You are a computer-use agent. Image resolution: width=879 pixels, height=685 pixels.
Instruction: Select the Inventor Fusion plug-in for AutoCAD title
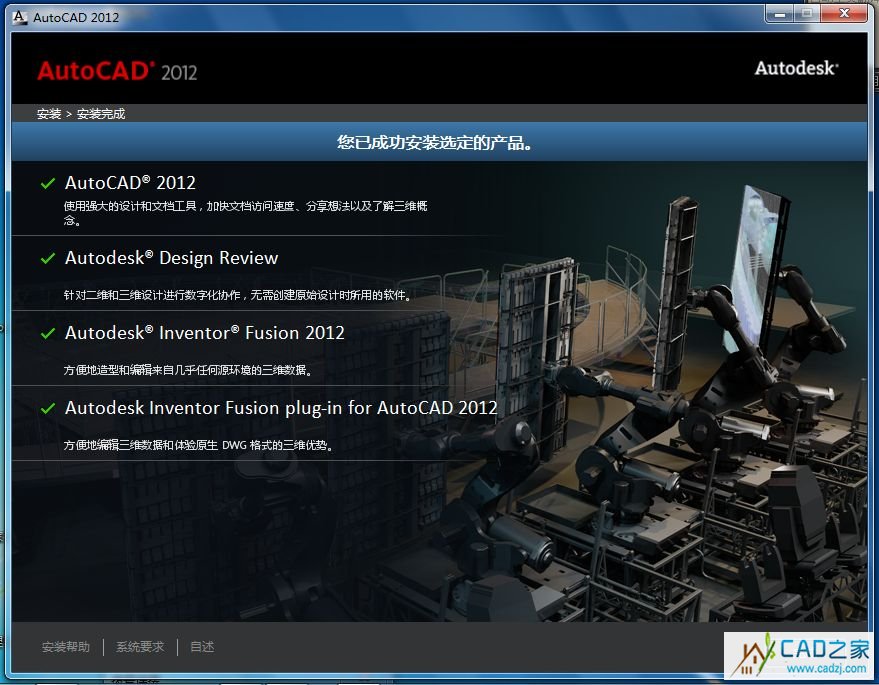coord(281,408)
